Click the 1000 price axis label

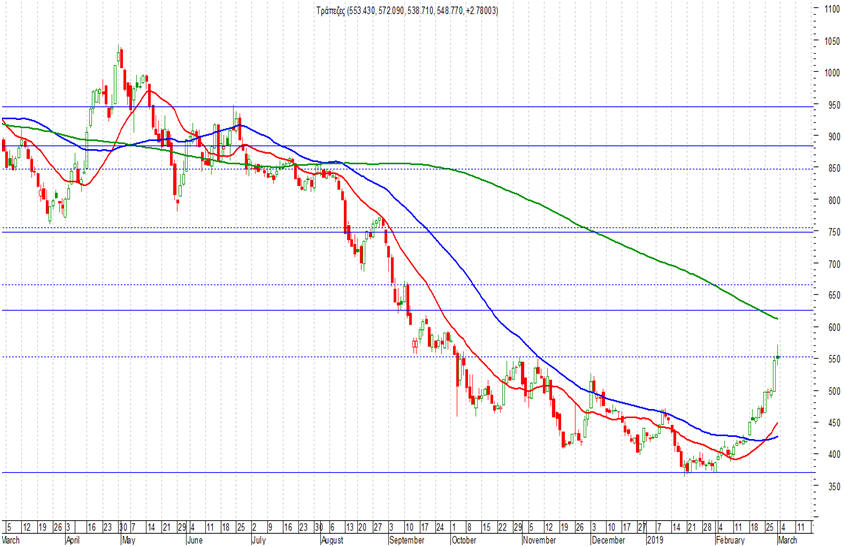(x=831, y=73)
